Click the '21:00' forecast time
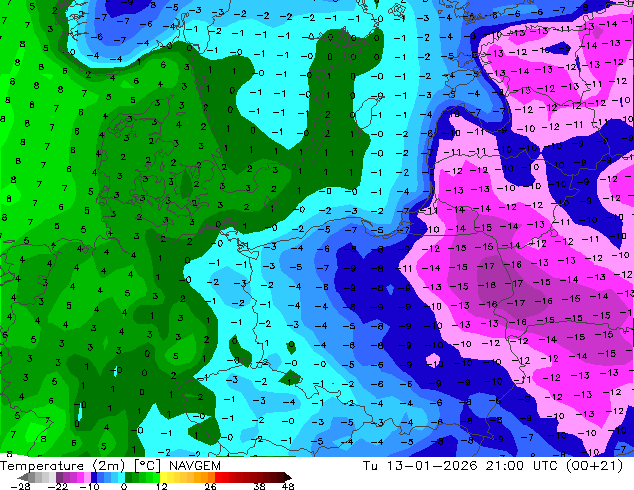The width and height of the screenshot is (634, 490). (505, 466)
